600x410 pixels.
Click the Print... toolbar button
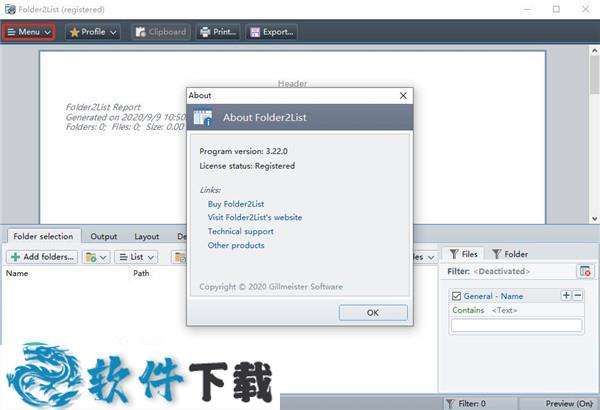click(x=218, y=32)
